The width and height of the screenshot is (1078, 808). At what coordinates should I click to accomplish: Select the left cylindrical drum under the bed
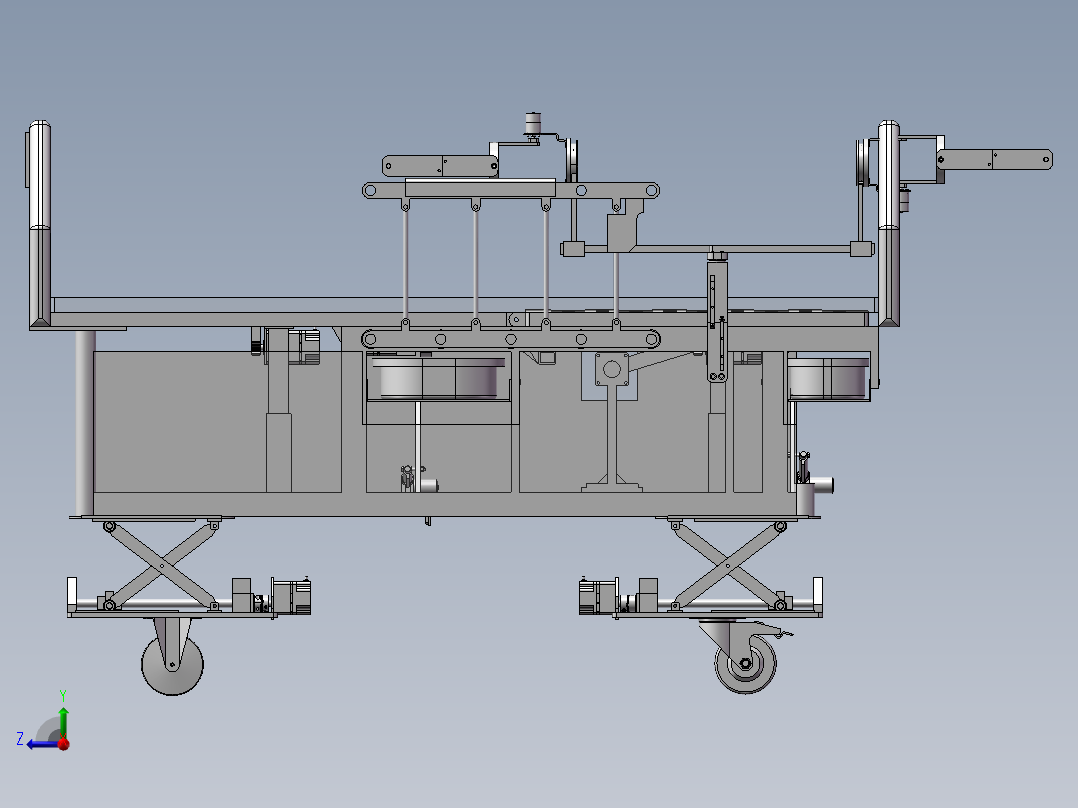tap(439, 378)
